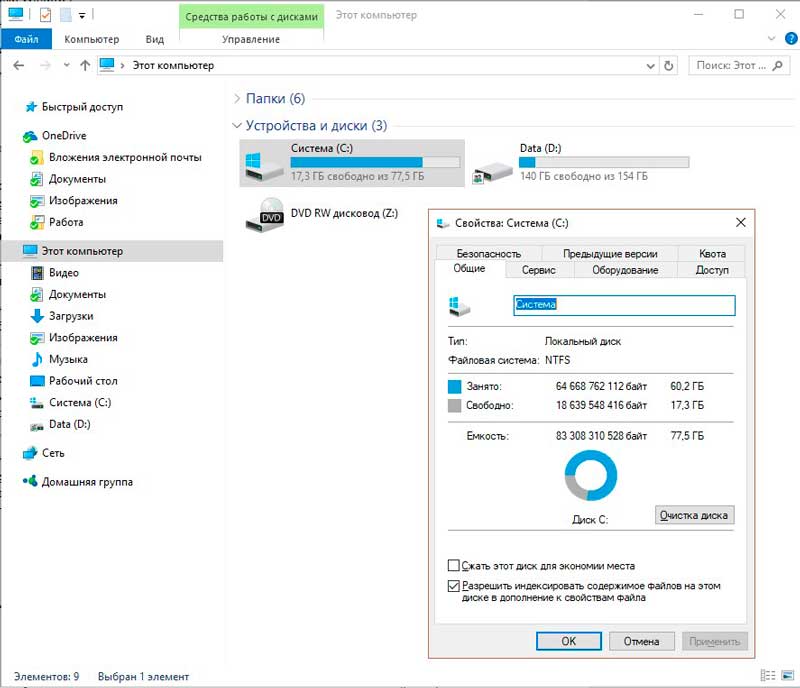800x688 pixels.
Task: Click the Очистка диска button
Action: point(695,515)
